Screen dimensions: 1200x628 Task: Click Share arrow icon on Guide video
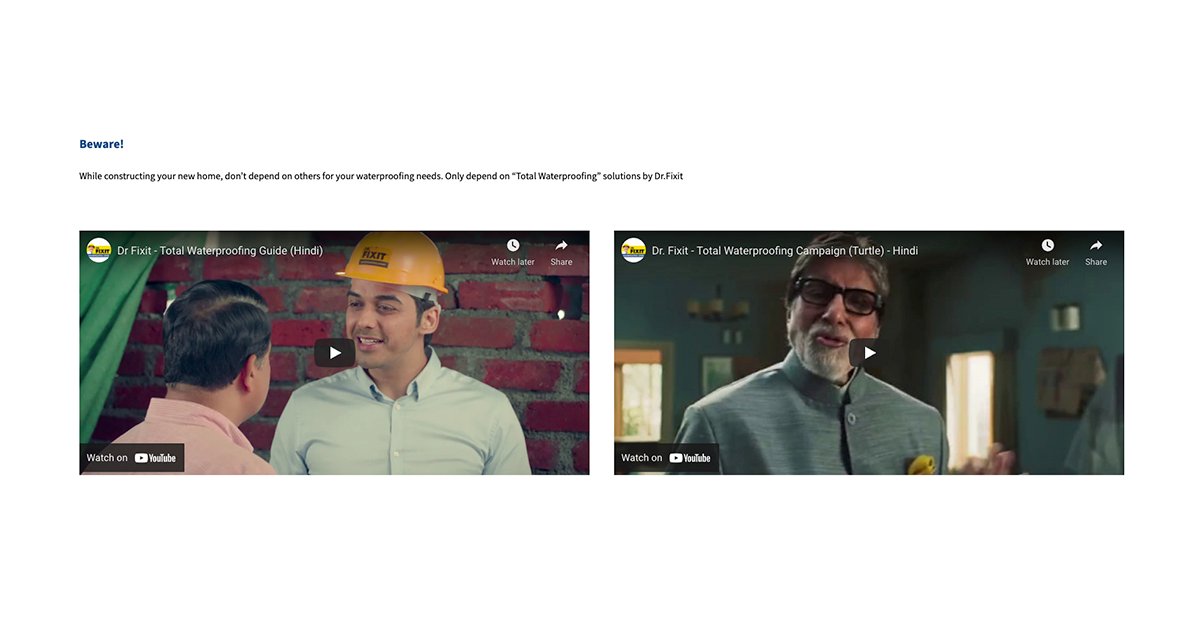pyautogui.click(x=561, y=246)
